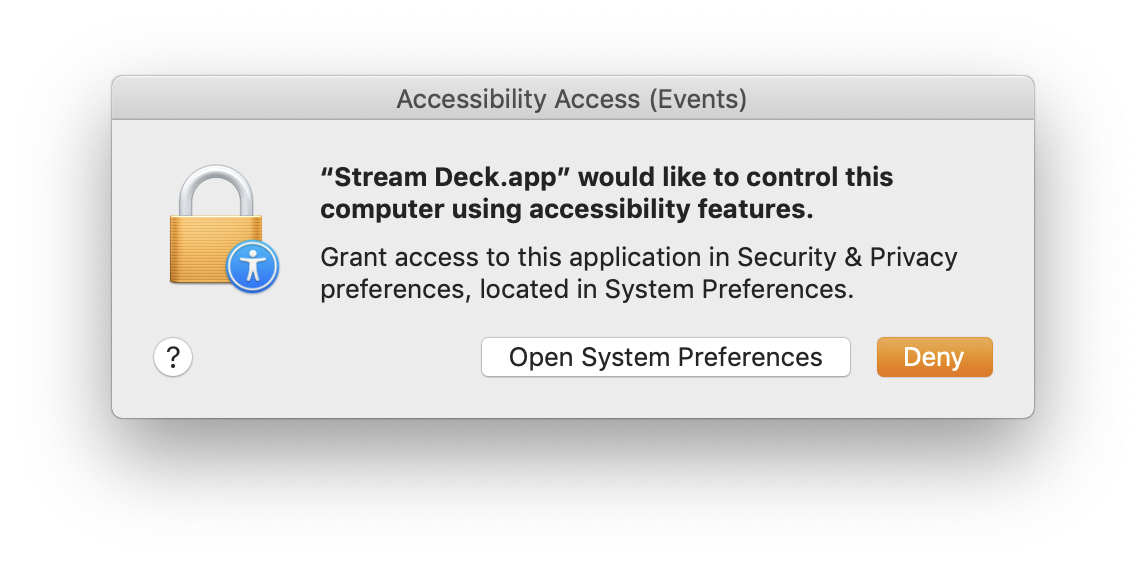The height and width of the screenshot is (566, 1146).
Task: Click "would like to control this" heading text
Action: coord(736,177)
